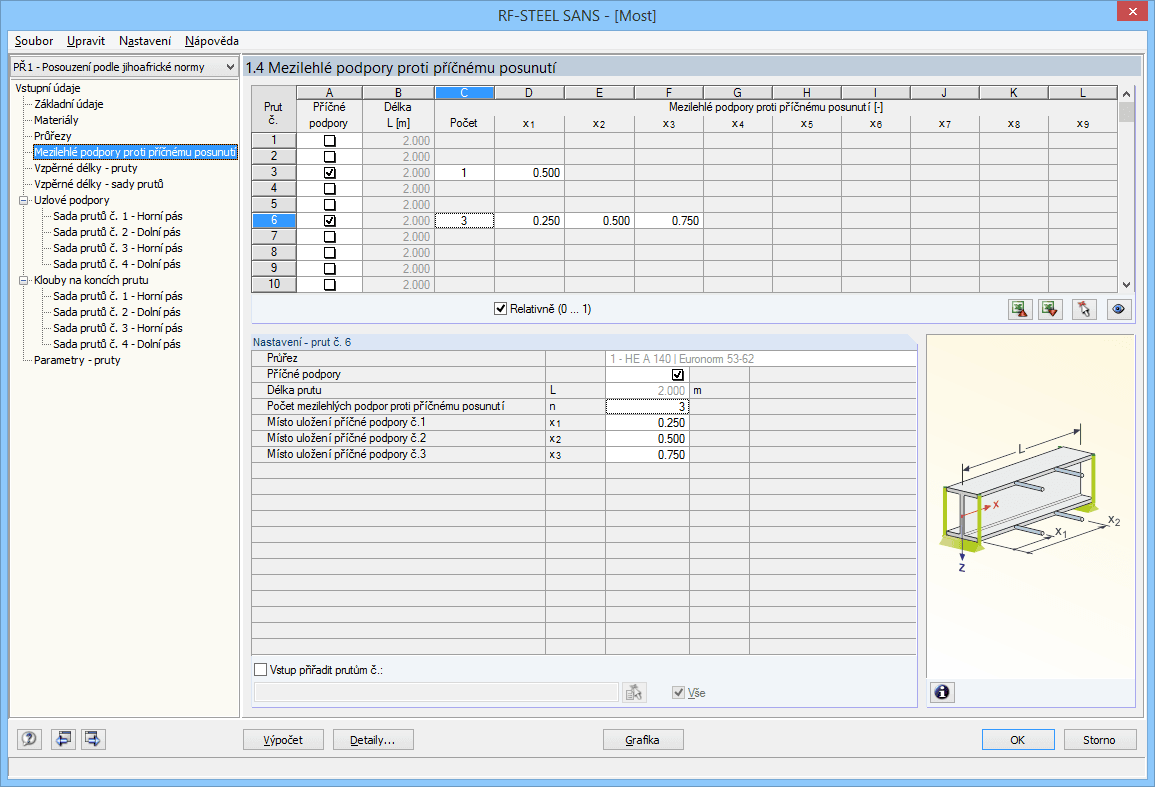Viewport: 1155px width, 787px height.
Task: Open Průřezy in the navigator tree
Action: [x=52, y=136]
